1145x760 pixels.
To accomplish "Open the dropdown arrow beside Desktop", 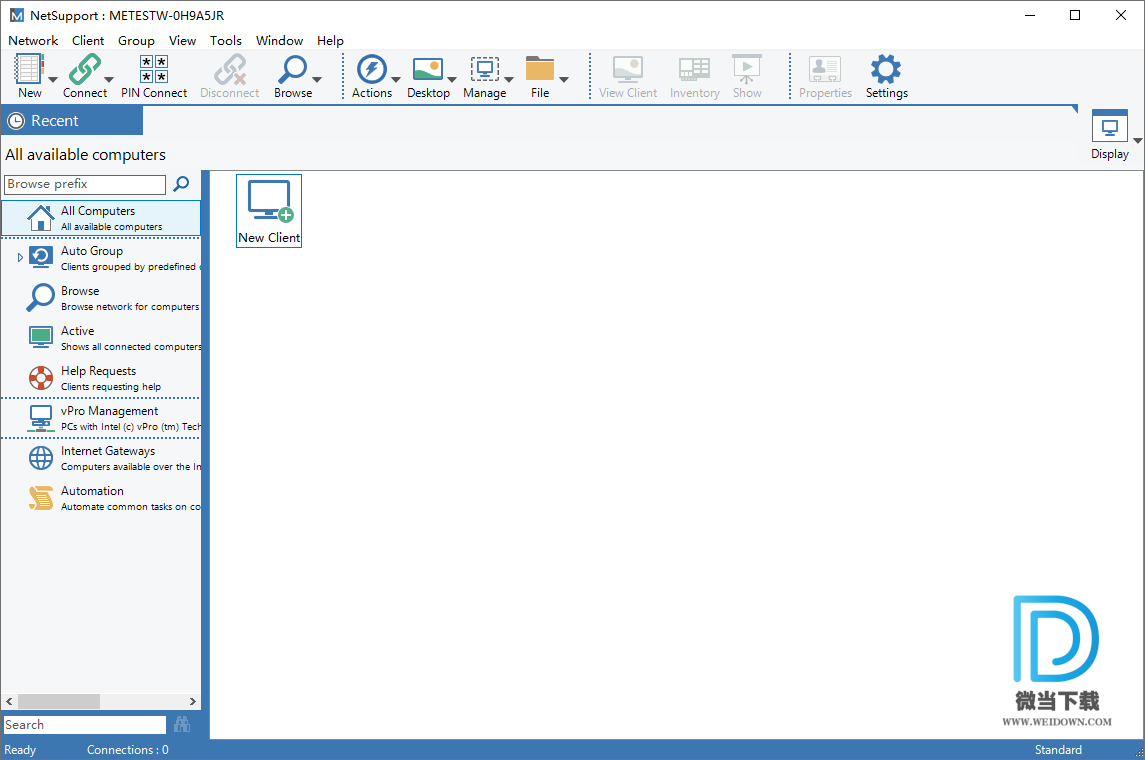I will coord(452,80).
